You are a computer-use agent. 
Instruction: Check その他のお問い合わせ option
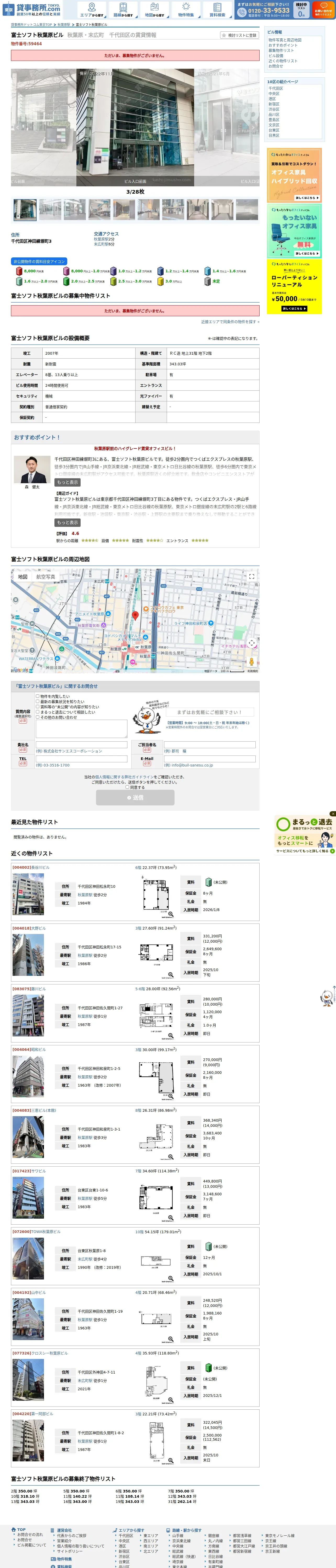pyautogui.click(x=37, y=717)
